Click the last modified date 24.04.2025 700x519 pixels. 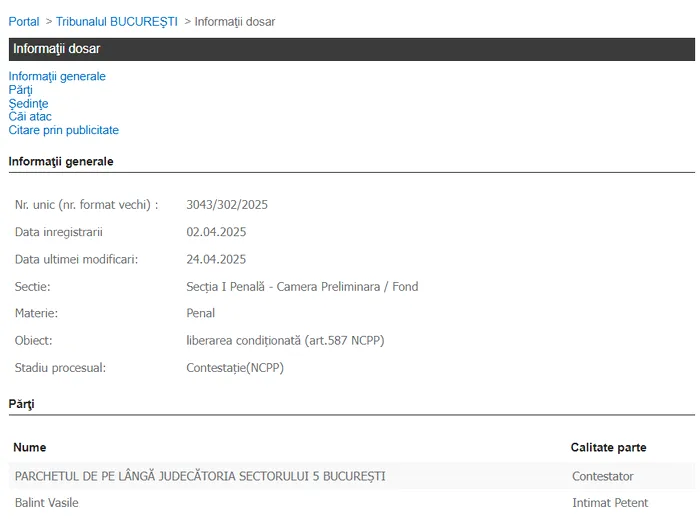pos(216,259)
